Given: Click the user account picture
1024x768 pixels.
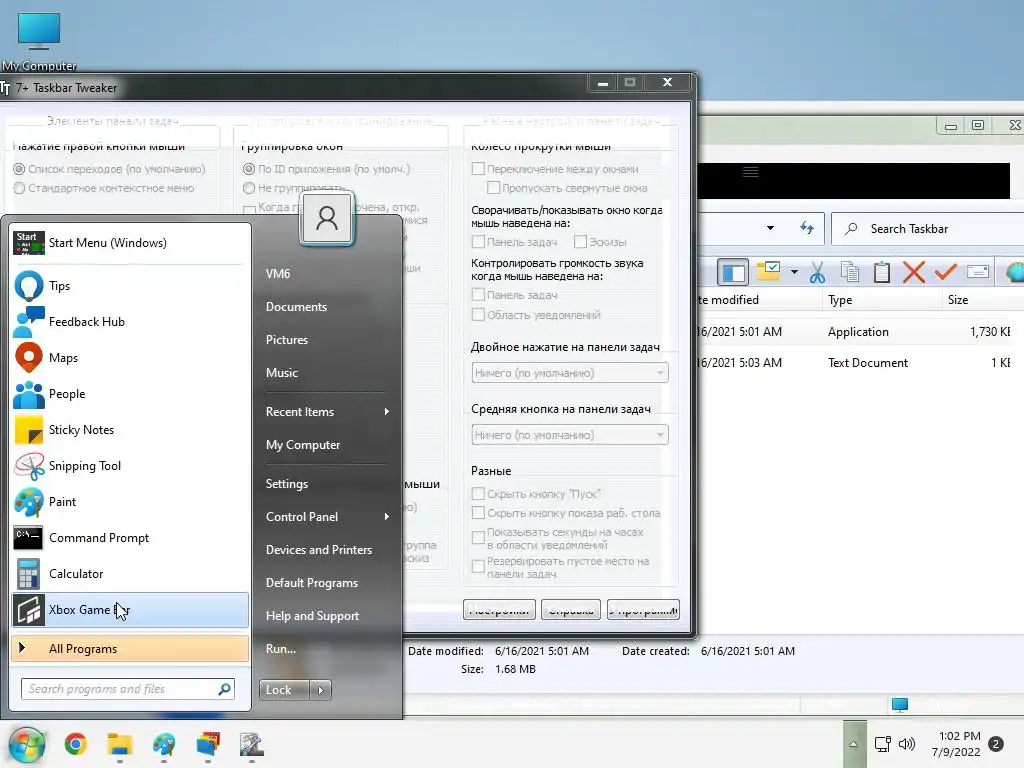Looking at the screenshot, I should 327,218.
